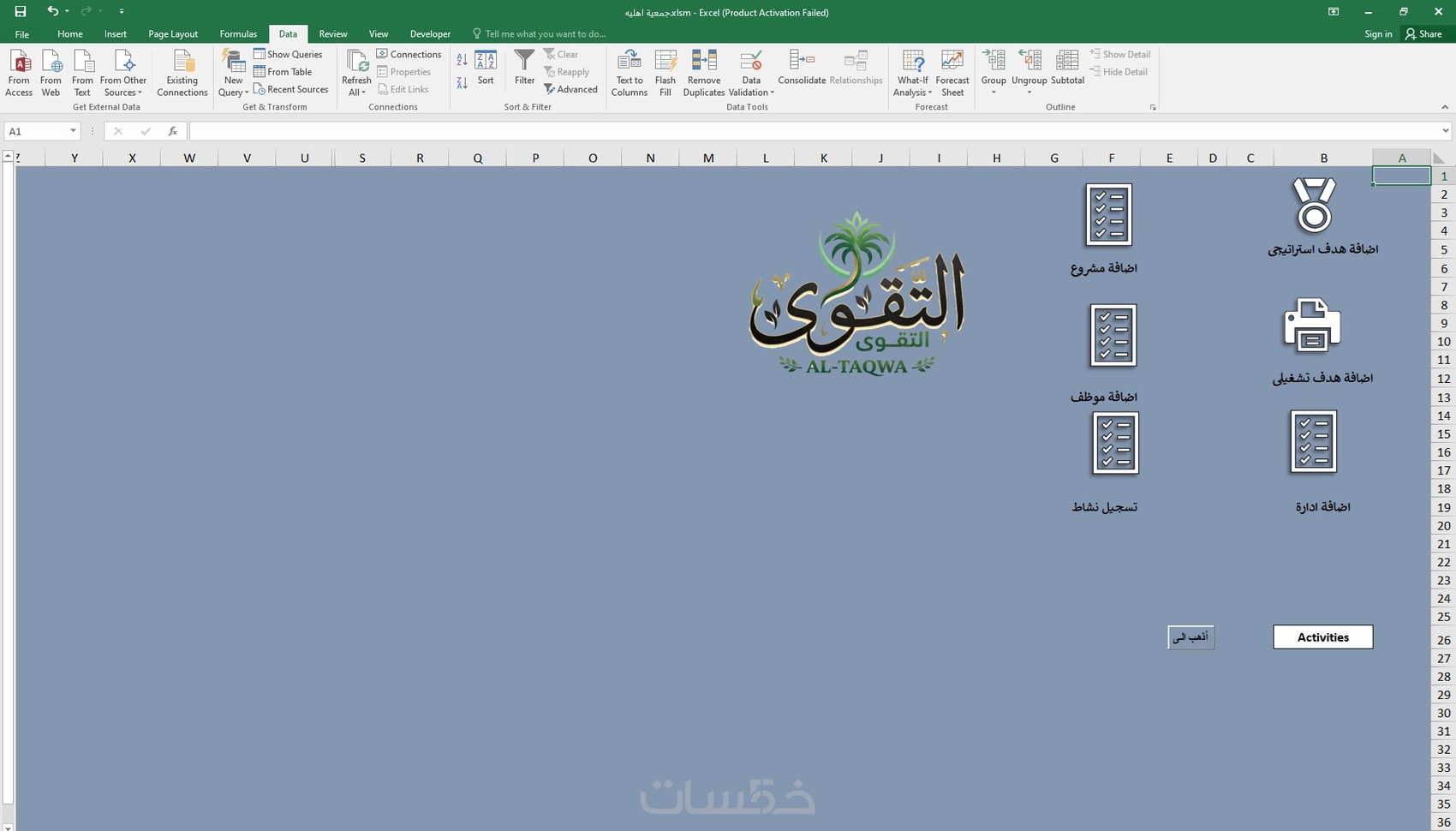Open the File tab
1456x831 pixels.
pyautogui.click(x=22, y=34)
